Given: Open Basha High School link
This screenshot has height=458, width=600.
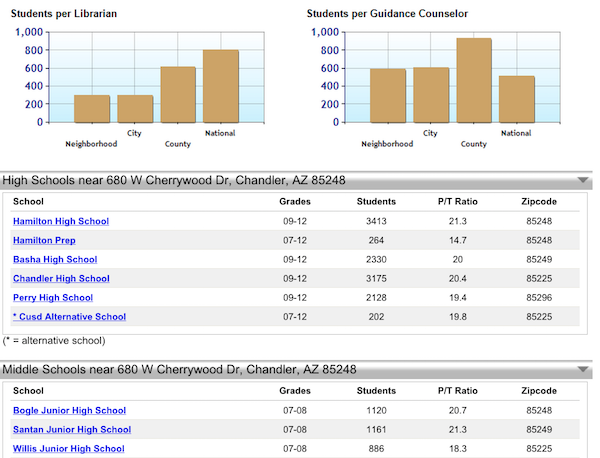Looking at the screenshot, I should click(x=55, y=259).
